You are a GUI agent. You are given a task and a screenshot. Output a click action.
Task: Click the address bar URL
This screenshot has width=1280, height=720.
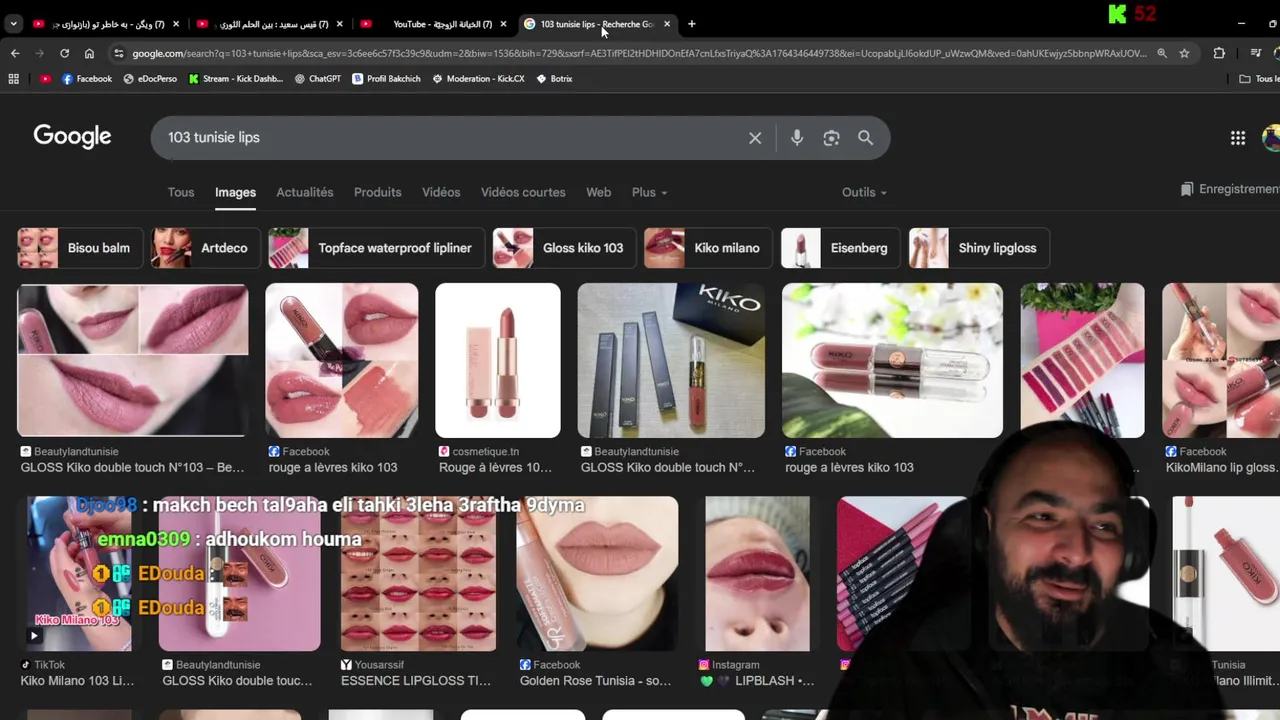tap(638, 53)
